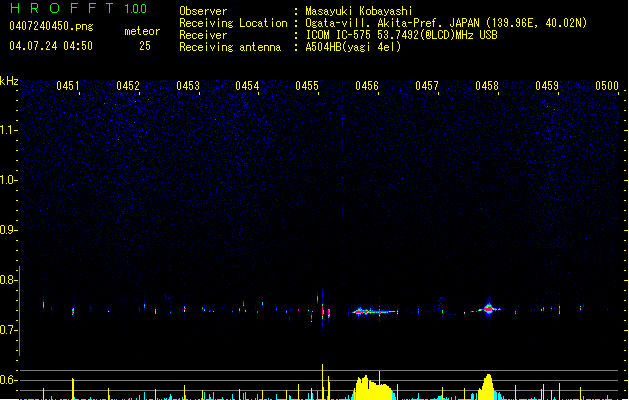Viewport: 629px width, 400px height.
Task: Click the 0459 time axis marker
Action: point(547,86)
